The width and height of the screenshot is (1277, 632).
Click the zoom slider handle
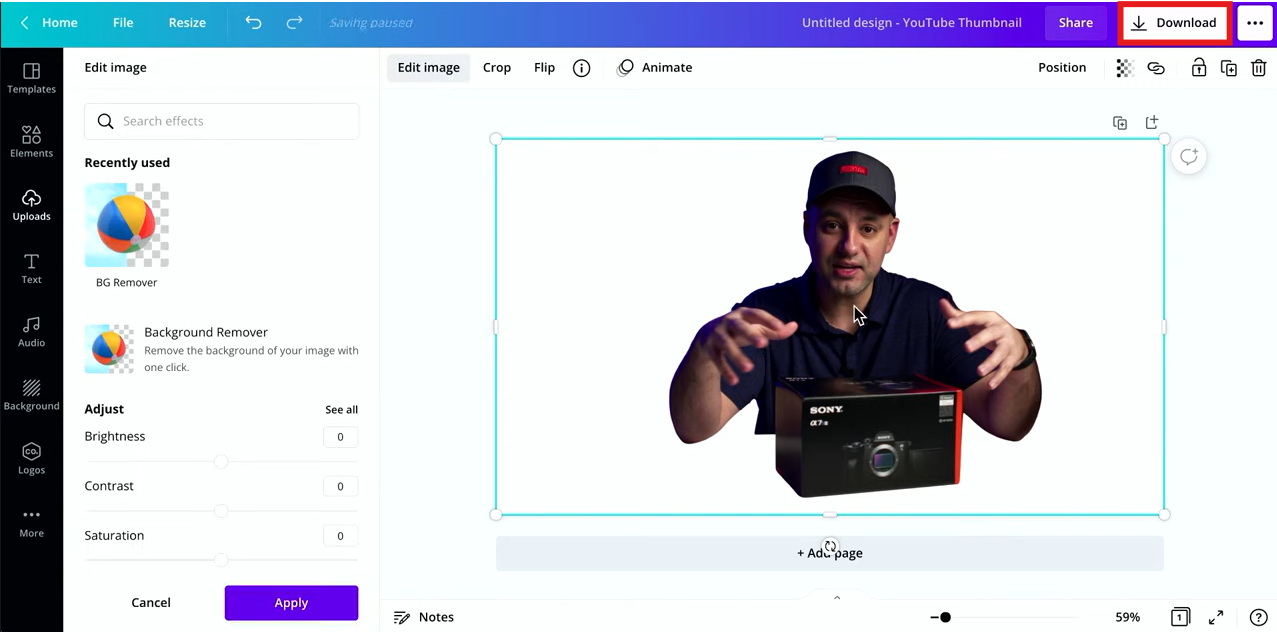(945, 617)
